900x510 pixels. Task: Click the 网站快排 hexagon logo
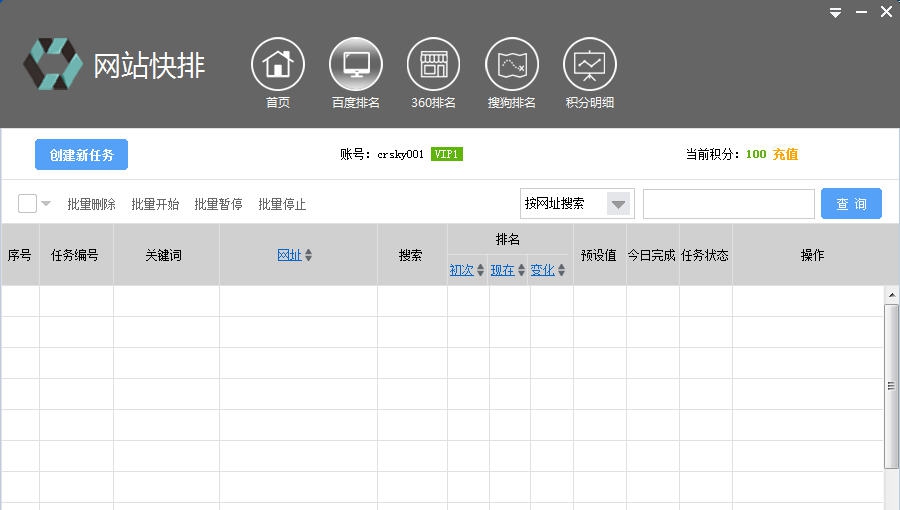point(53,65)
